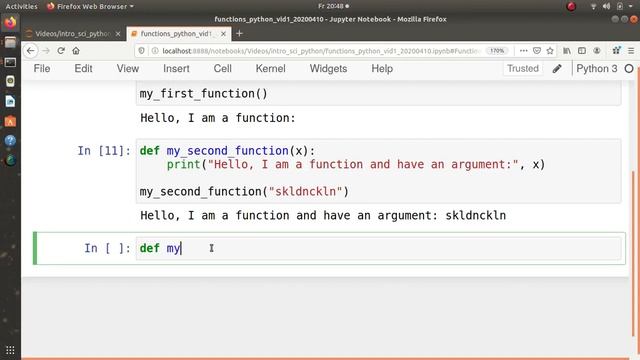The height and width of the screenshot is (360, 640).
Task: Open the Firefox hamburger menu
Action: tap(631, 51)
